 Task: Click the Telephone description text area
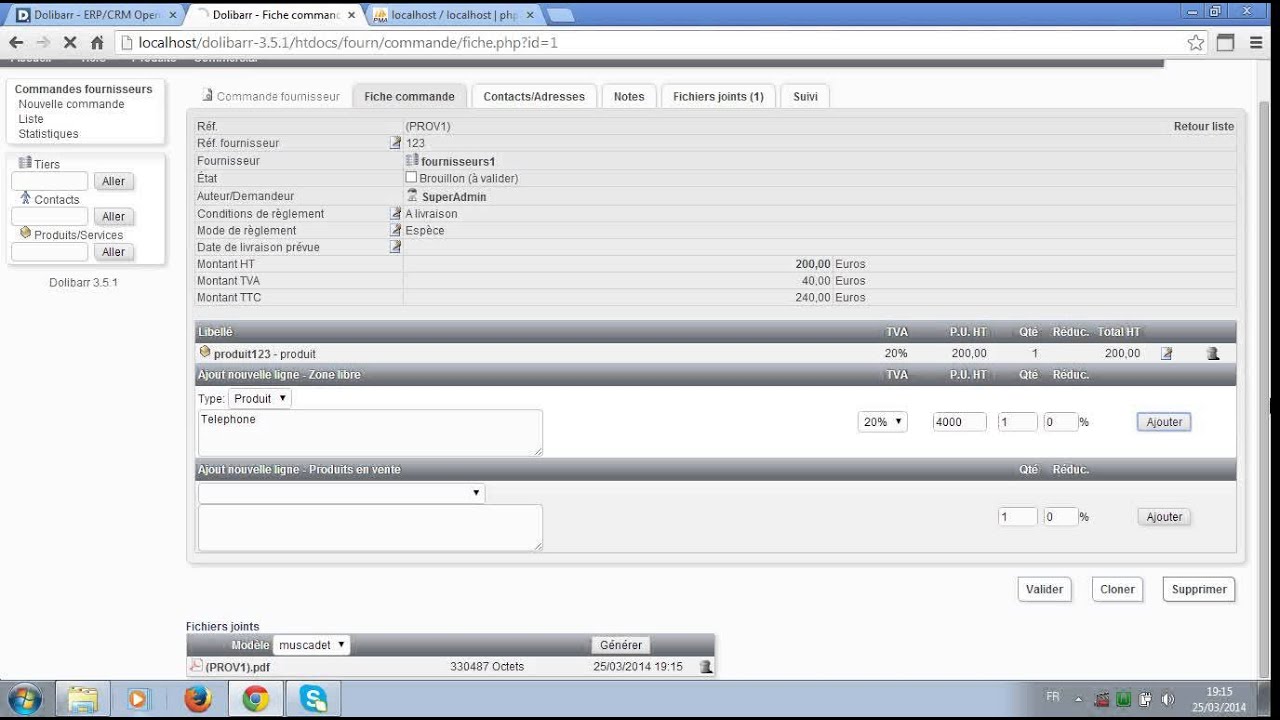(x=370, y=432)
